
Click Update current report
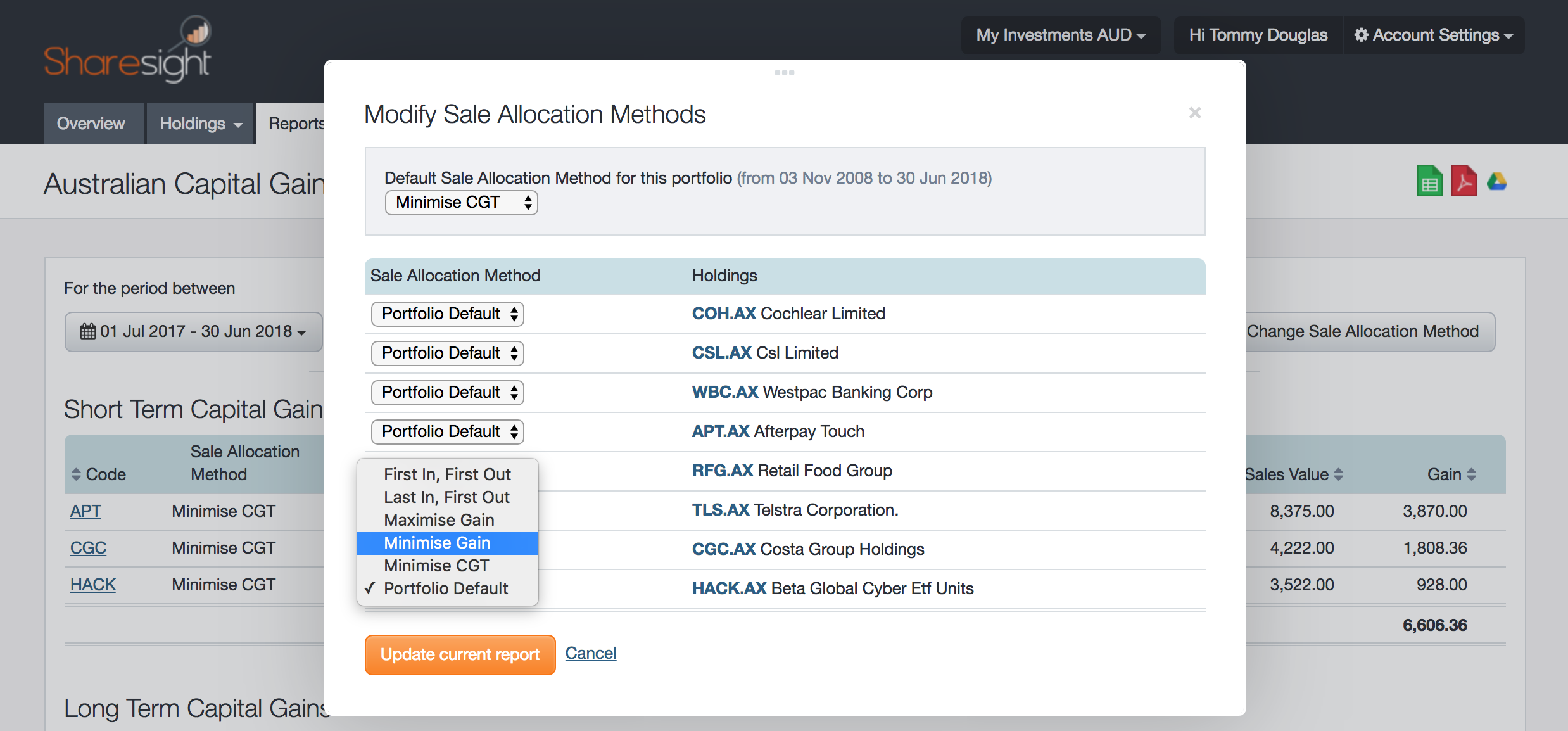coord(459,654)
